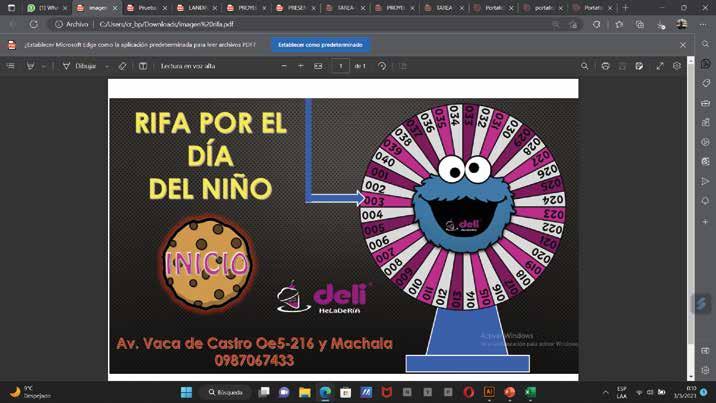Toggle the page view layout icon
The image size is (716, 403).
click(143, 66)
